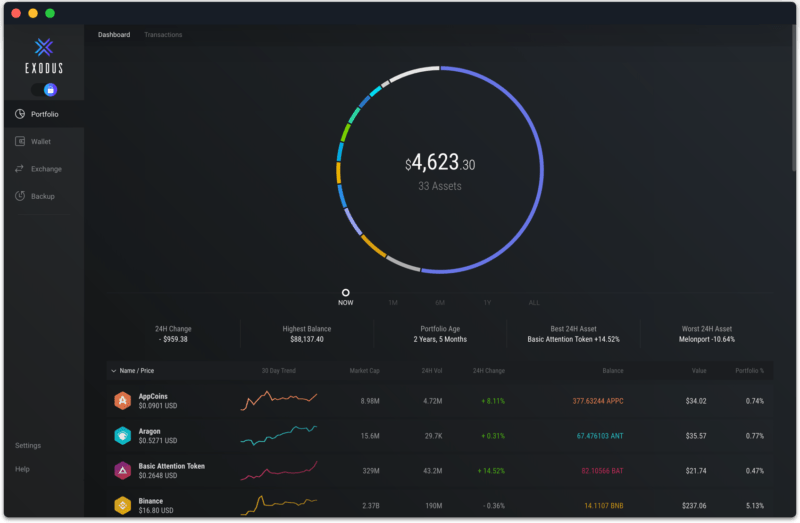
Task: Open the Portfolio section
Action: (44, 114)
